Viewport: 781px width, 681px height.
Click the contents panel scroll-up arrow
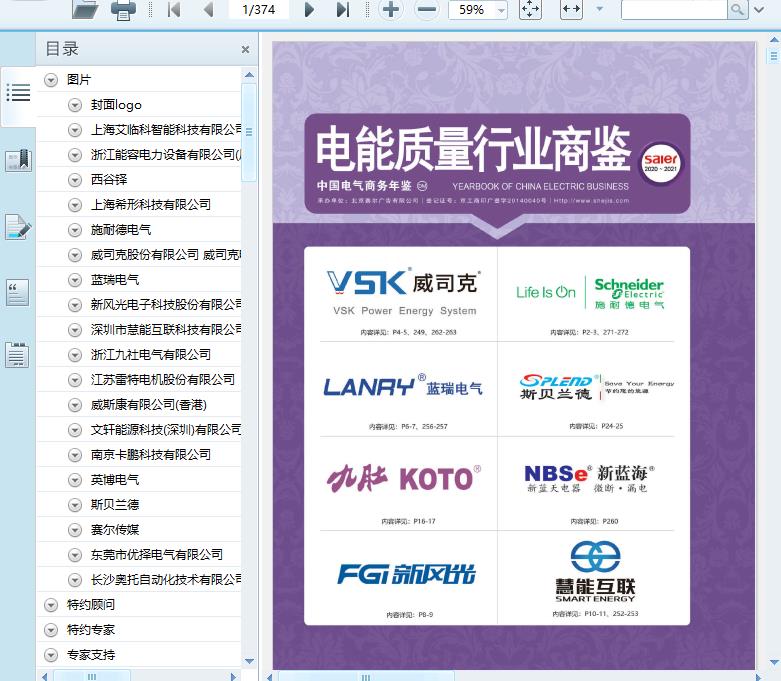[x=250, y=75]
